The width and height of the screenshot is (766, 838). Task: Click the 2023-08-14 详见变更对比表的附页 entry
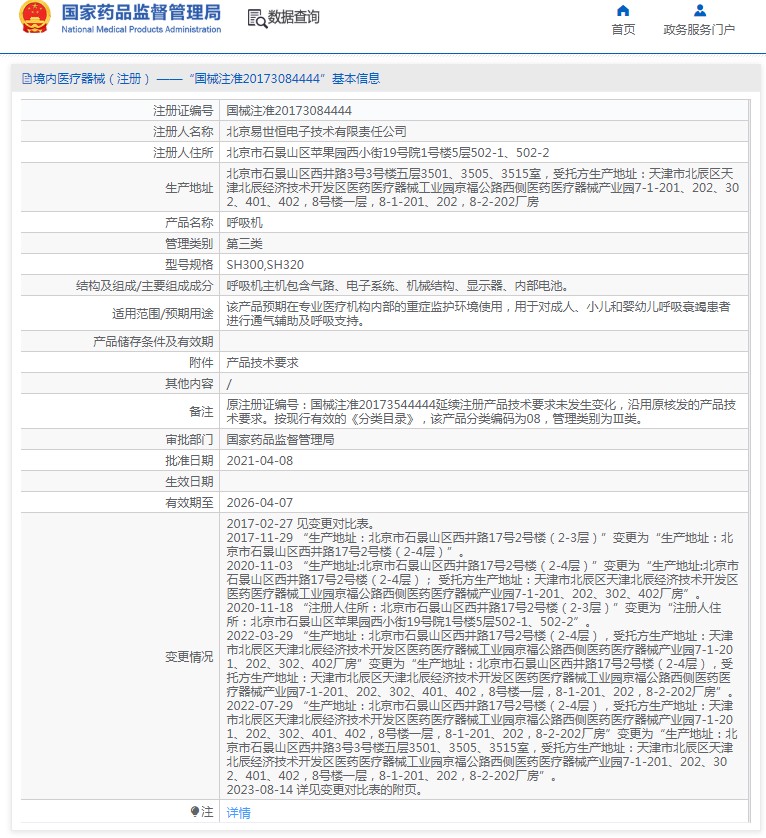tap(326, 789)
